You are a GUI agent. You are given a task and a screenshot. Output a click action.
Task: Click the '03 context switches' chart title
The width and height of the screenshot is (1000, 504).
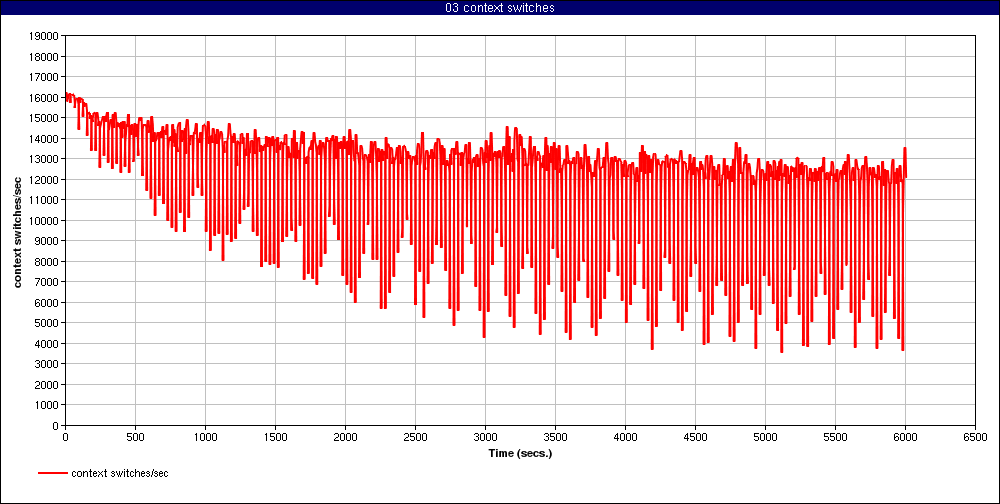tap(500, 8)
